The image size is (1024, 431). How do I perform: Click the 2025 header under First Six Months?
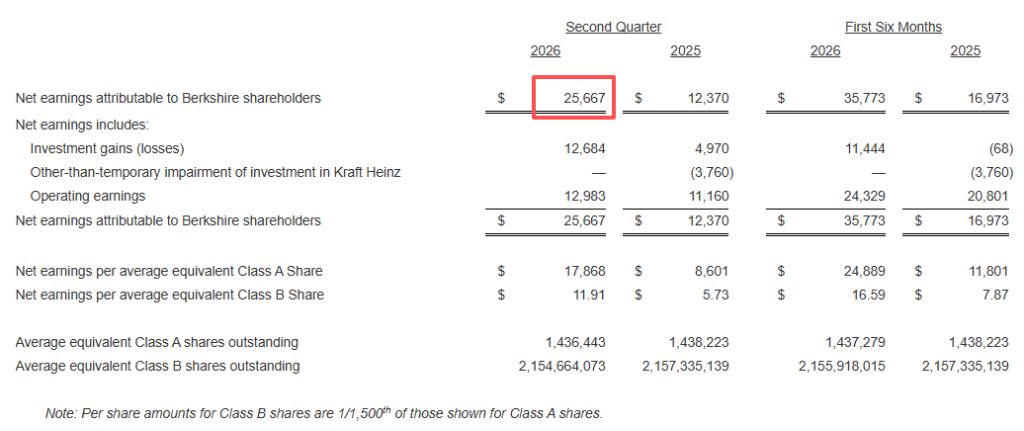click(965, 50)
